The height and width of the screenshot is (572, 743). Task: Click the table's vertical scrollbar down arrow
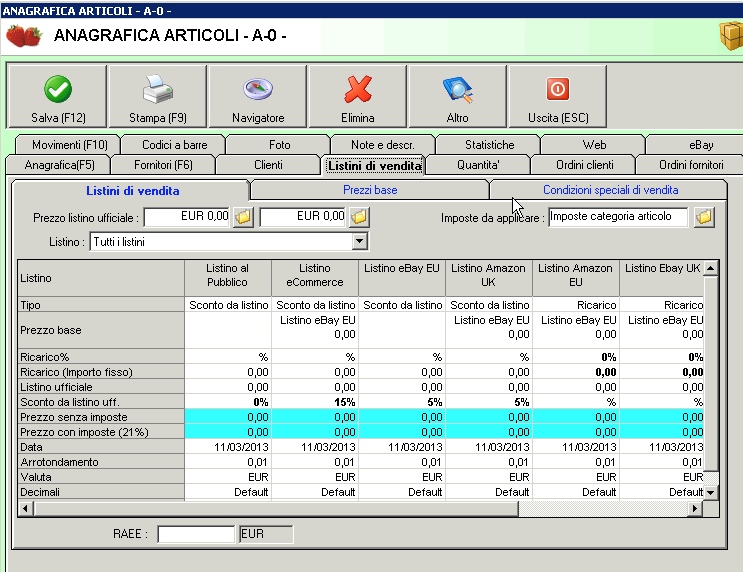pyautogui.click(x=711, y=493)
